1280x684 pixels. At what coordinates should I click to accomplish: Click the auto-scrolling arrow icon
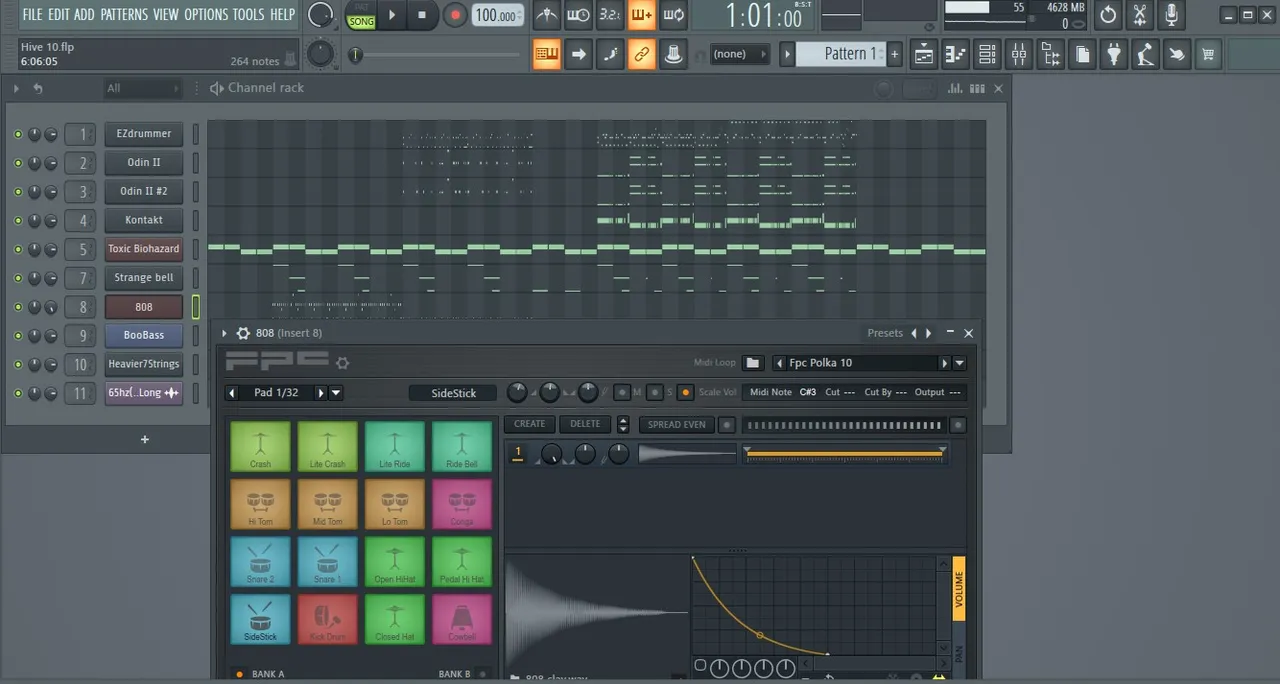pos(578,54)
